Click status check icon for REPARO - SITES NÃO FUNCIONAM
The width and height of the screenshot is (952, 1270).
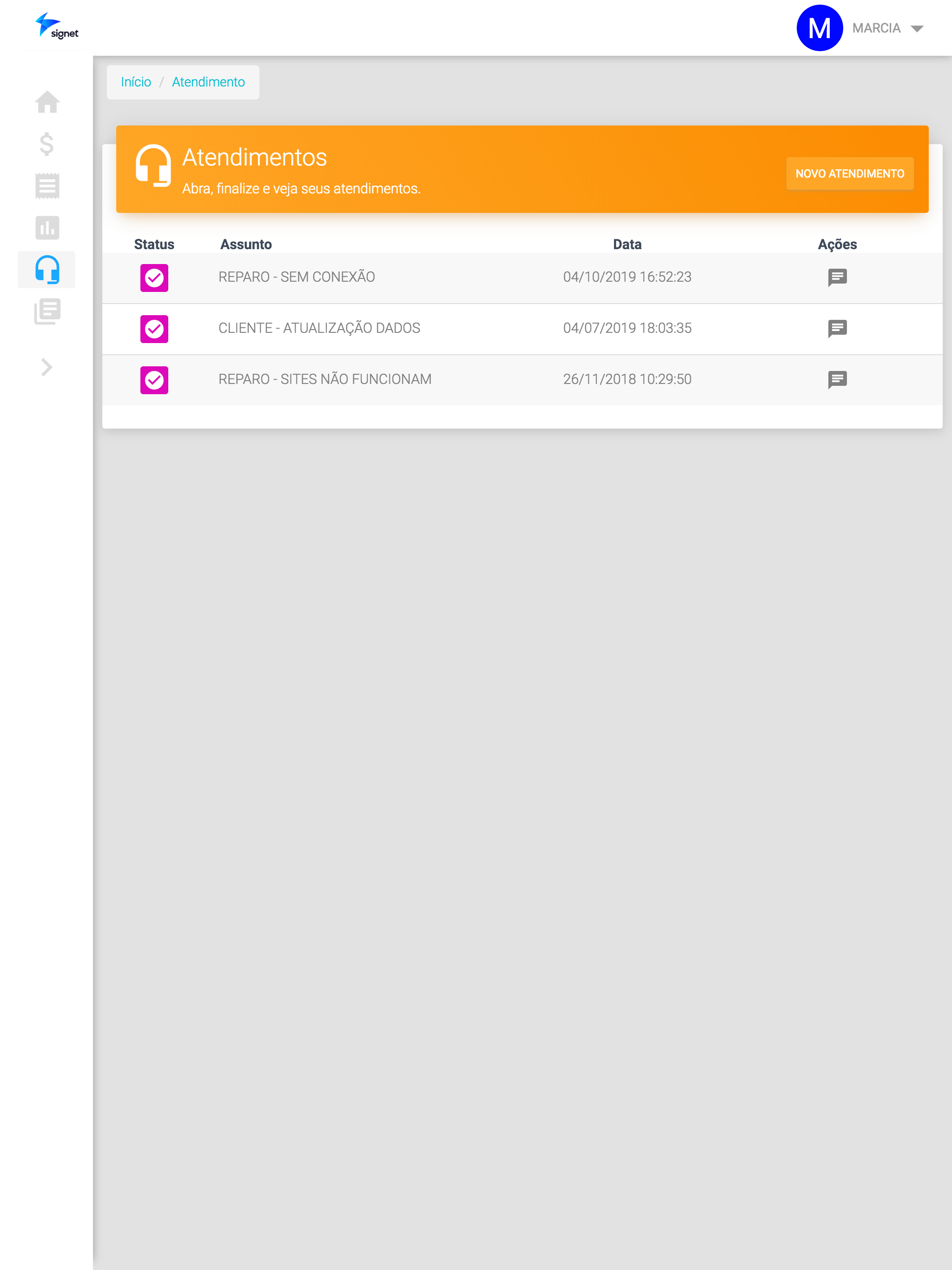pyautogui.click(x=154, y=380)
